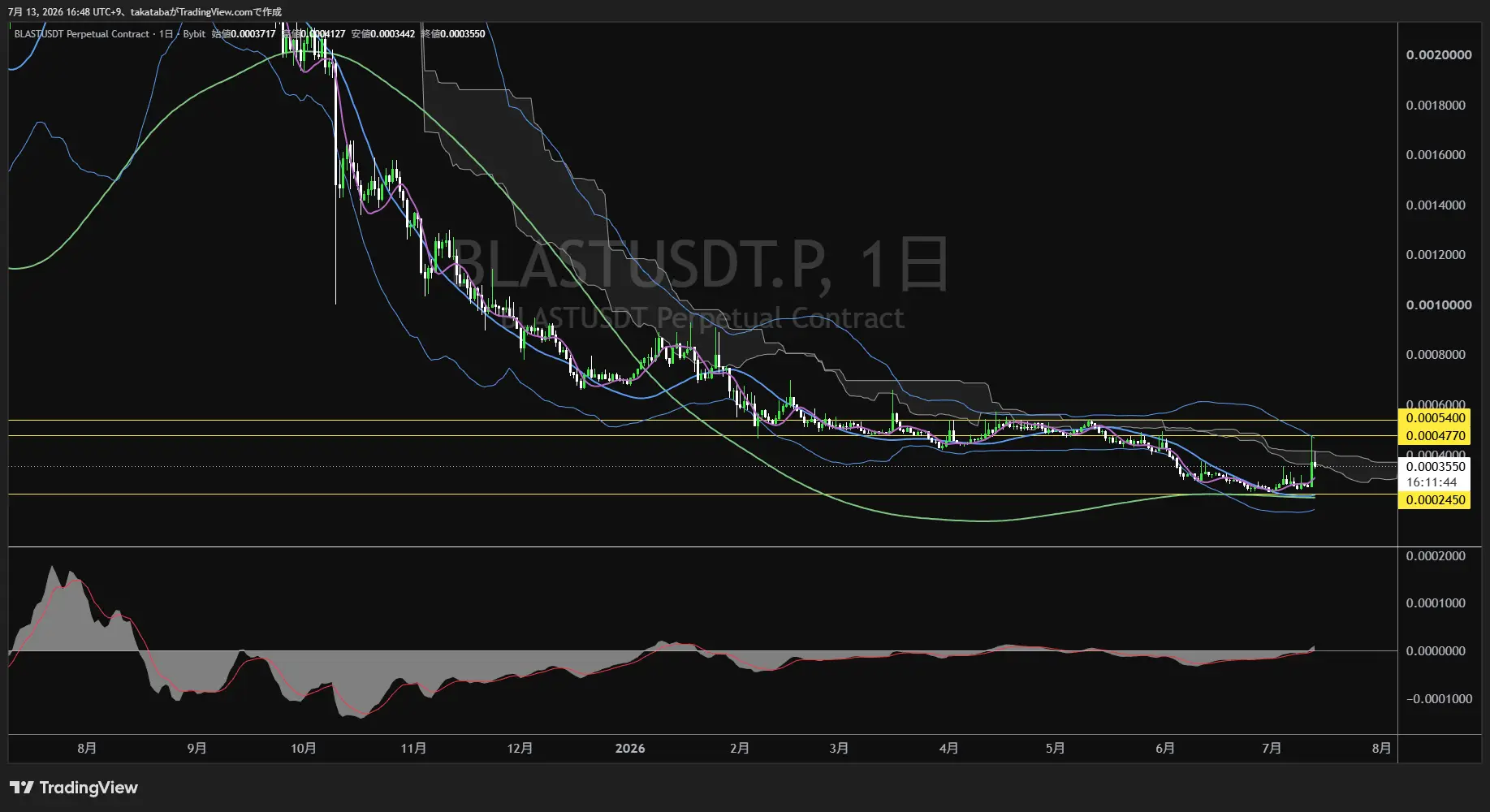Select the yellow 0.0005400 price label
1490x812 pixels.
(1435, 418)
